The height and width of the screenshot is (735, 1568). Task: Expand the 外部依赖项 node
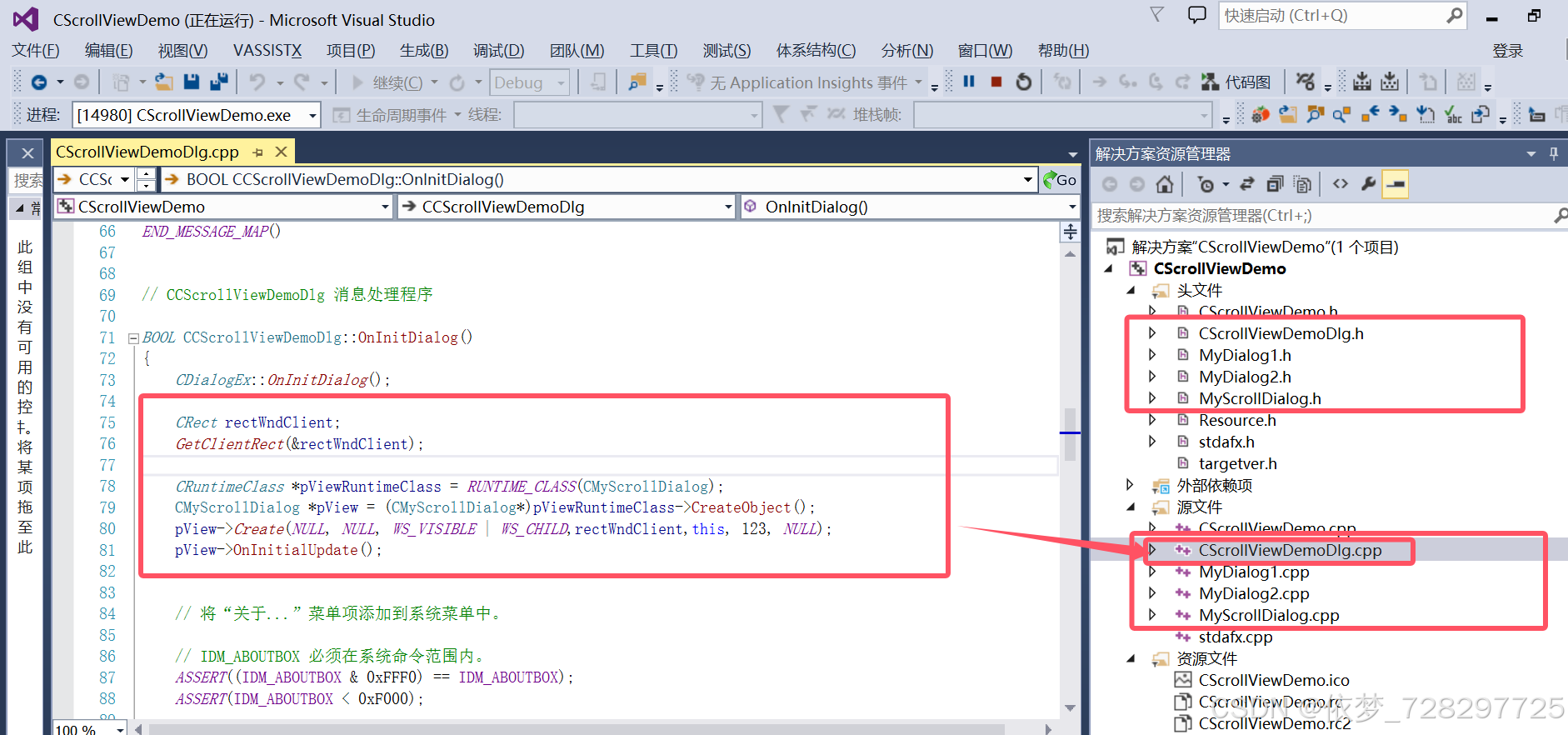(x=1130, y=484)
